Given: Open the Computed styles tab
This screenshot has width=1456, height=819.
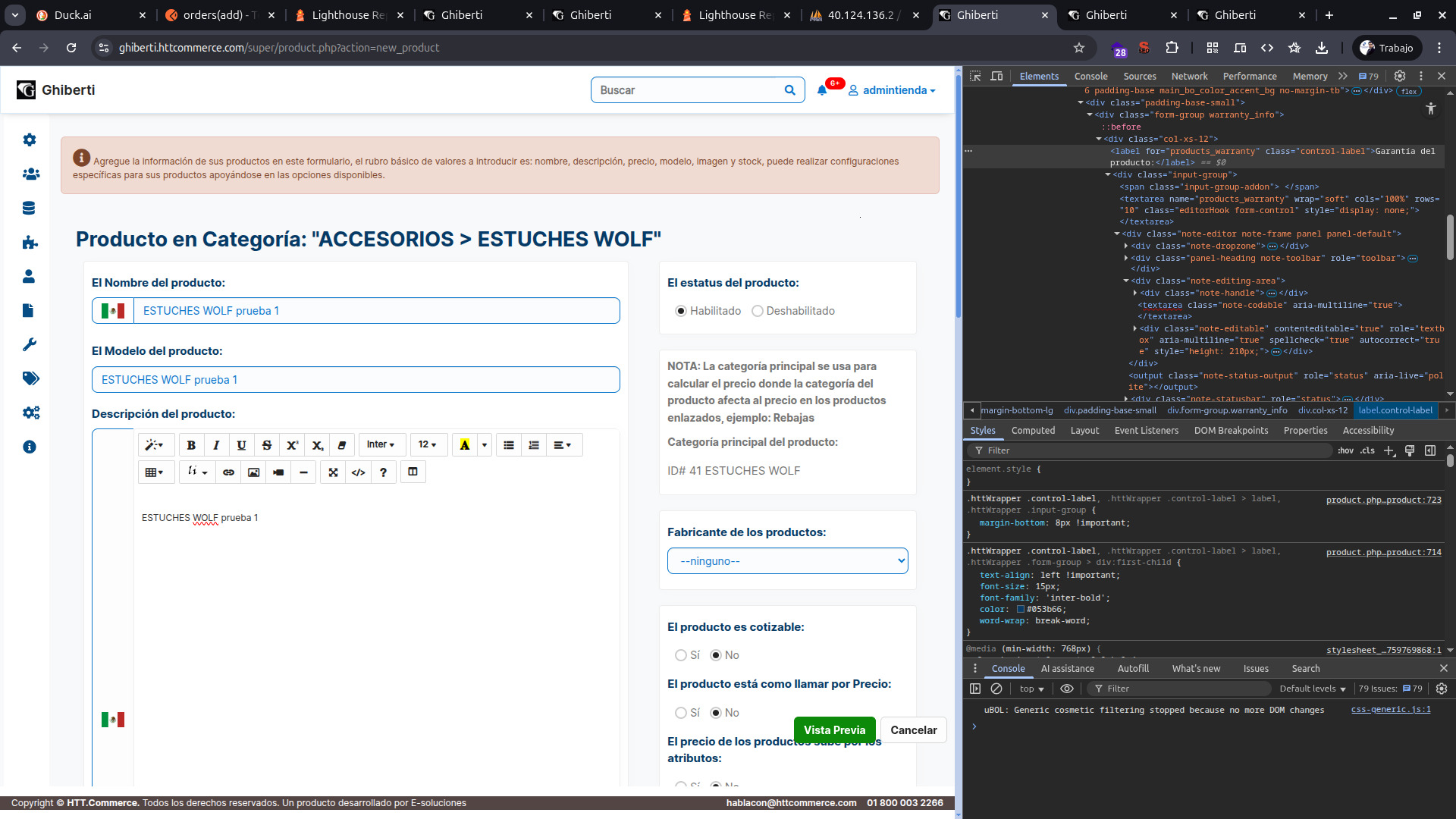Looking at the screenshot, I should click(1033, 430).
